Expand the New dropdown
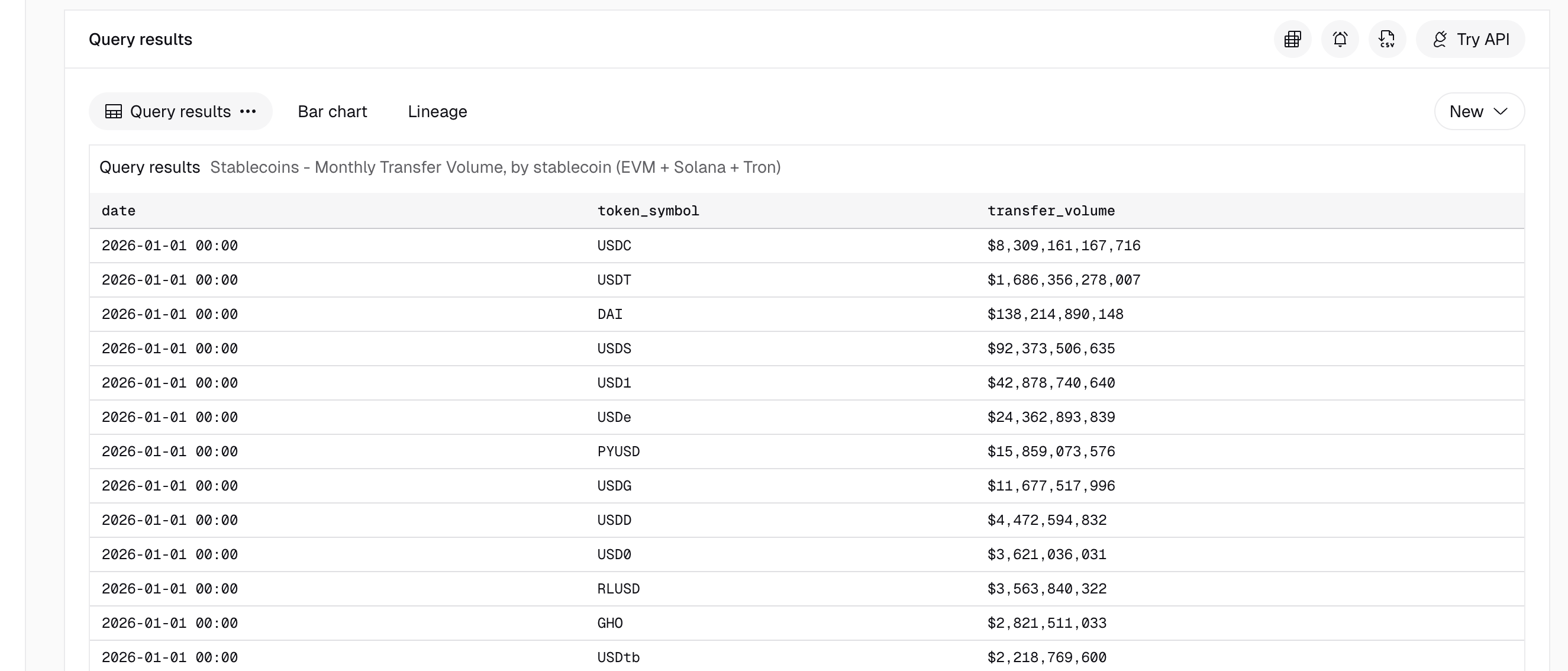The image size is (1568, 671). point(1479,111)
